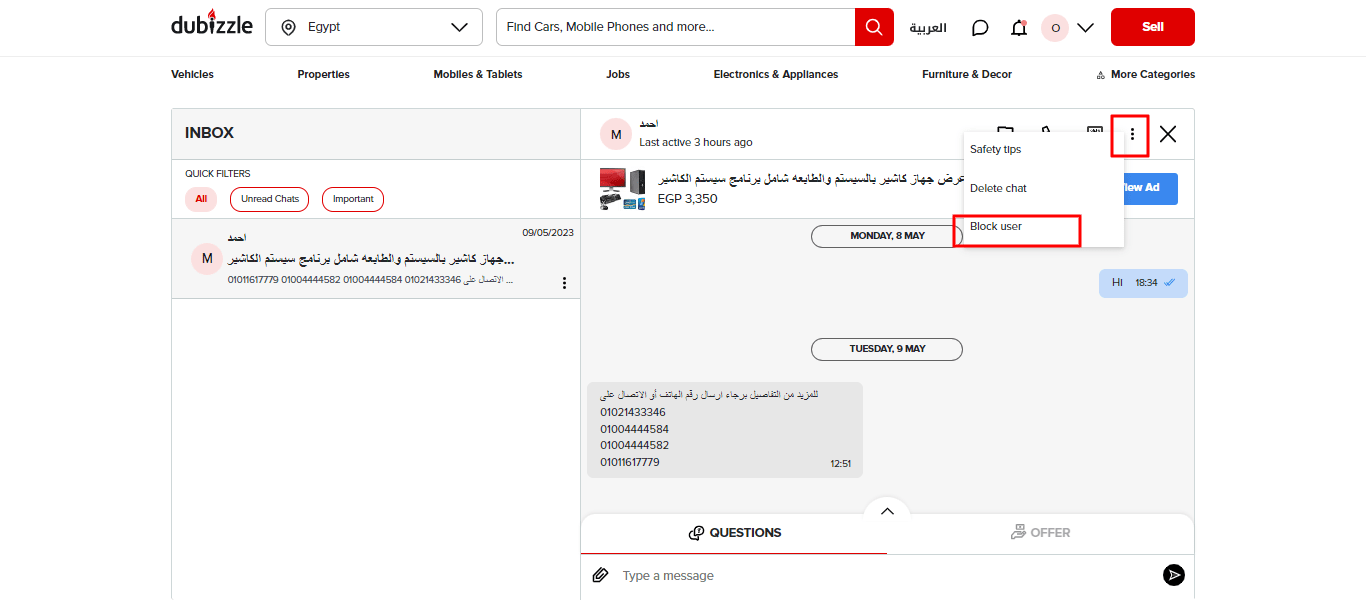Send the message with the arrow icon
The height and width of the screenshot is (600, 1366).
pos(1173,575)
